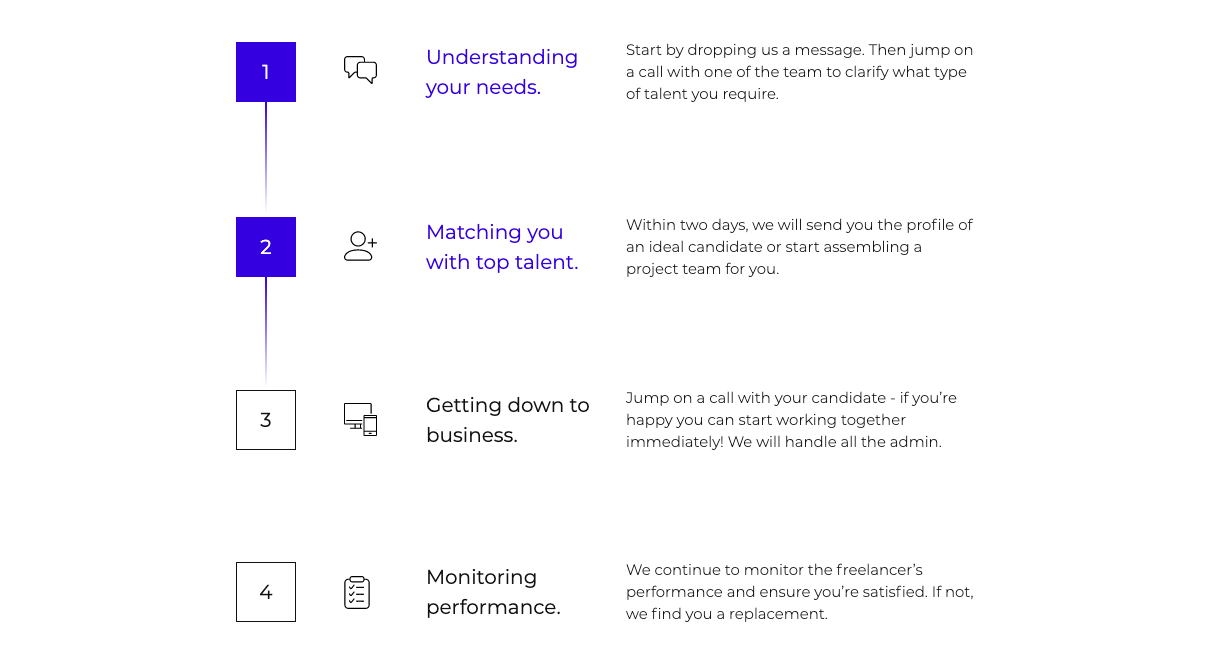
Task: Click the 'Getting down to business.' heading
Action: pyautogui.click(x=507, y=420)
